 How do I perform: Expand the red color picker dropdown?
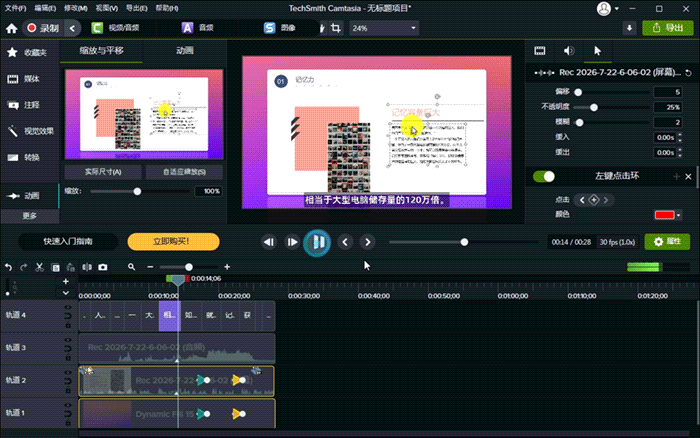(x=679, y=215)
